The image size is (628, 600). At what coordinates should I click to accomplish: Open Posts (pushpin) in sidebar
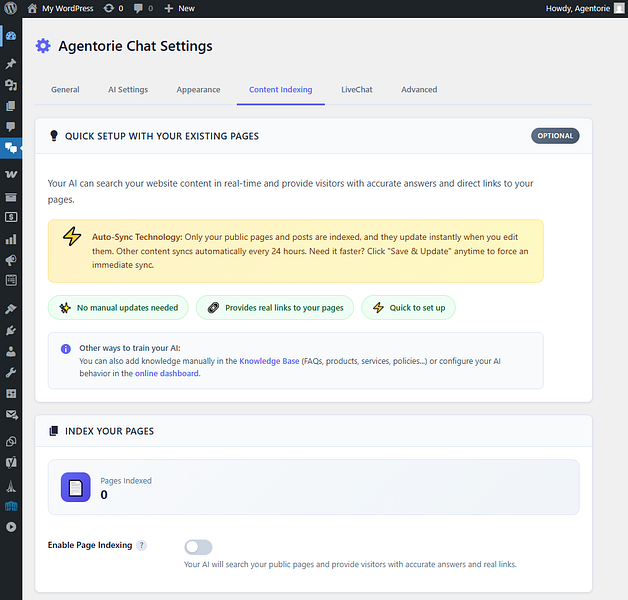pos(11,63)
